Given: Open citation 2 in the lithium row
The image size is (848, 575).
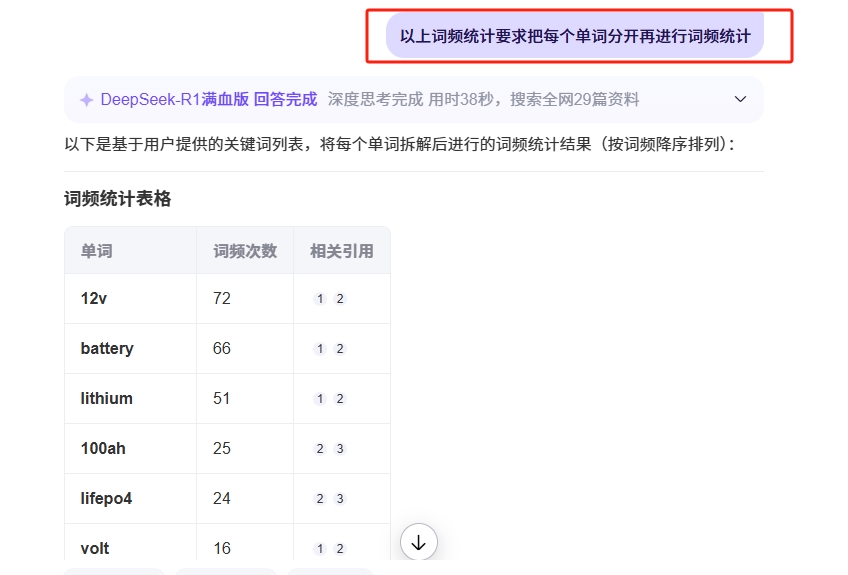Looking at the screenshot, I should (340, 399).
